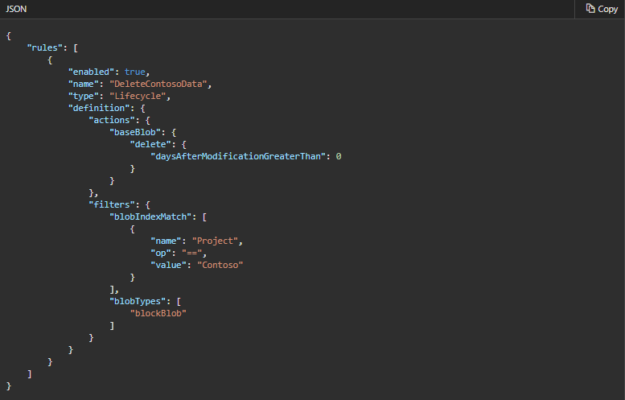Click the "actions" key
The height and width of the screenshot is (400, 625).
pos(112,120)
